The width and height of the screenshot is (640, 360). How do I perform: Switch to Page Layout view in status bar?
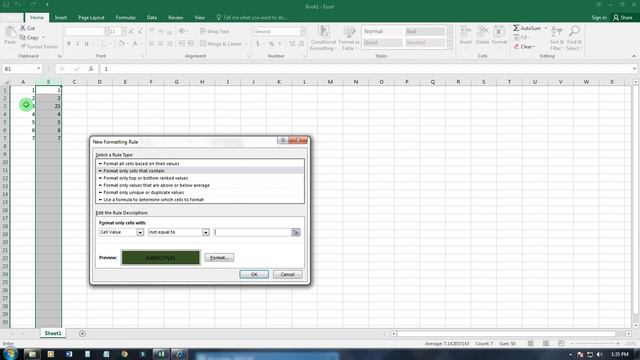click(546, 344)
